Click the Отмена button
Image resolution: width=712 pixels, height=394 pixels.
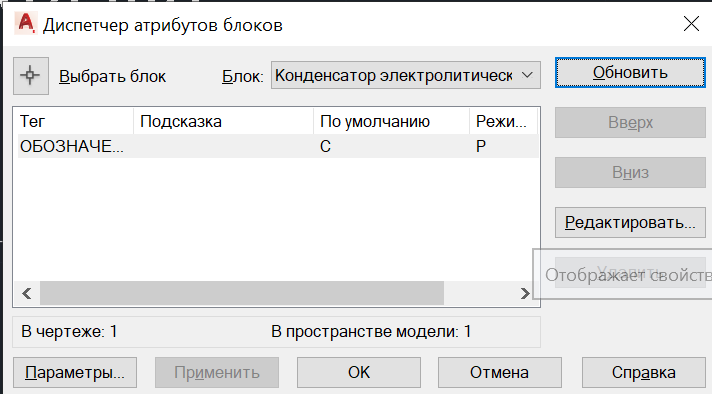click(x=499, y=372)
